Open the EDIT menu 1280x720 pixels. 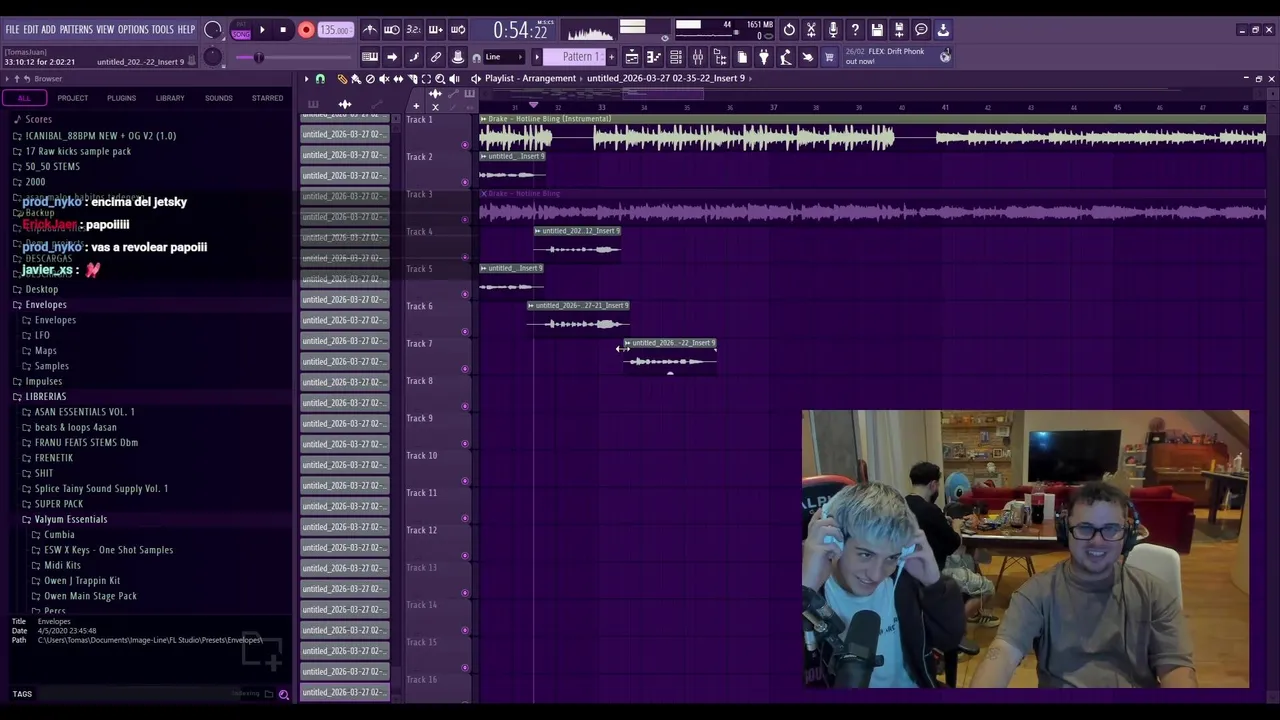(31, 30)
